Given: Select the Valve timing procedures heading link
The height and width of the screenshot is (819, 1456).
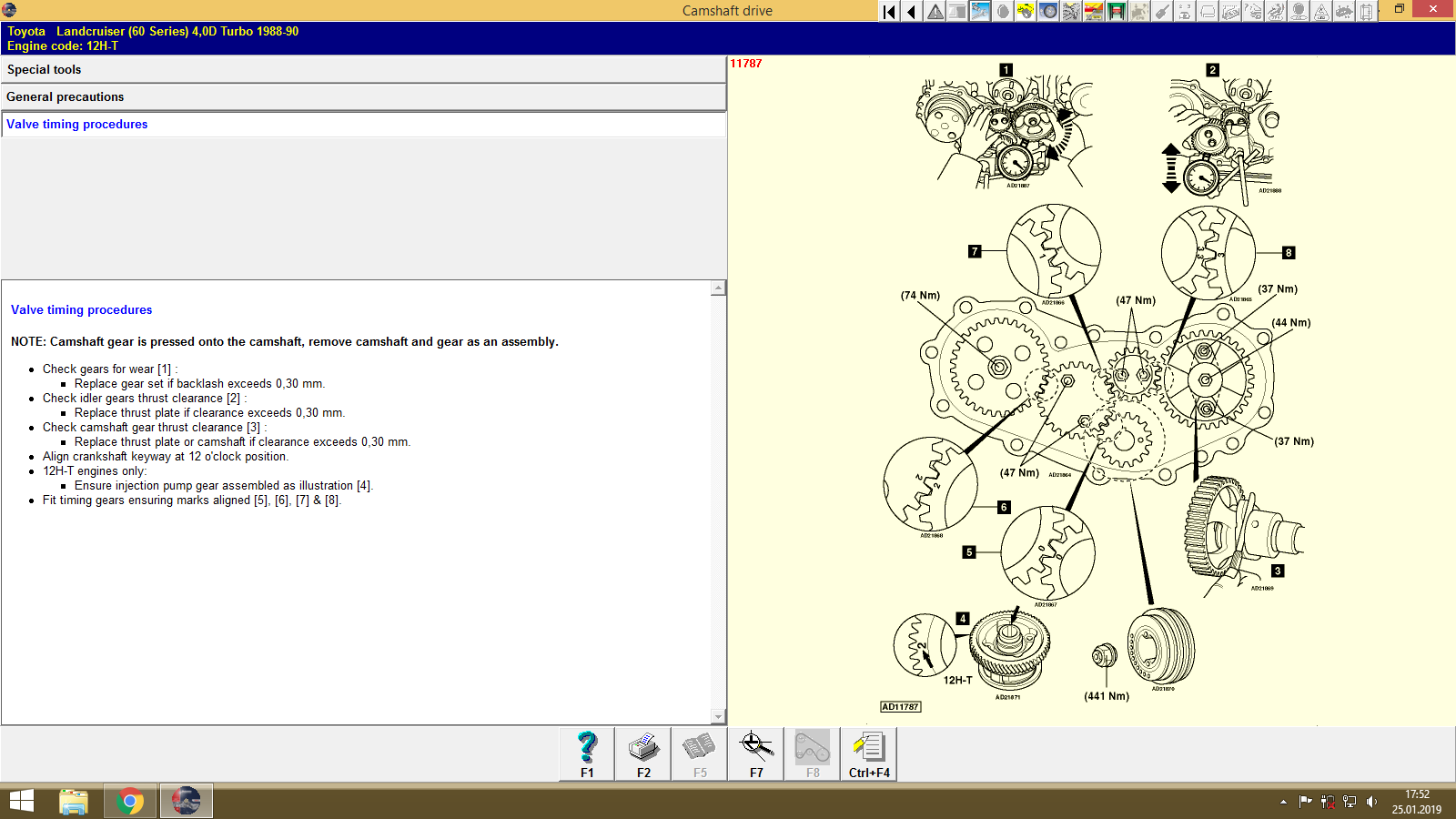Looking at the screenshot, I should click(81, 309).
